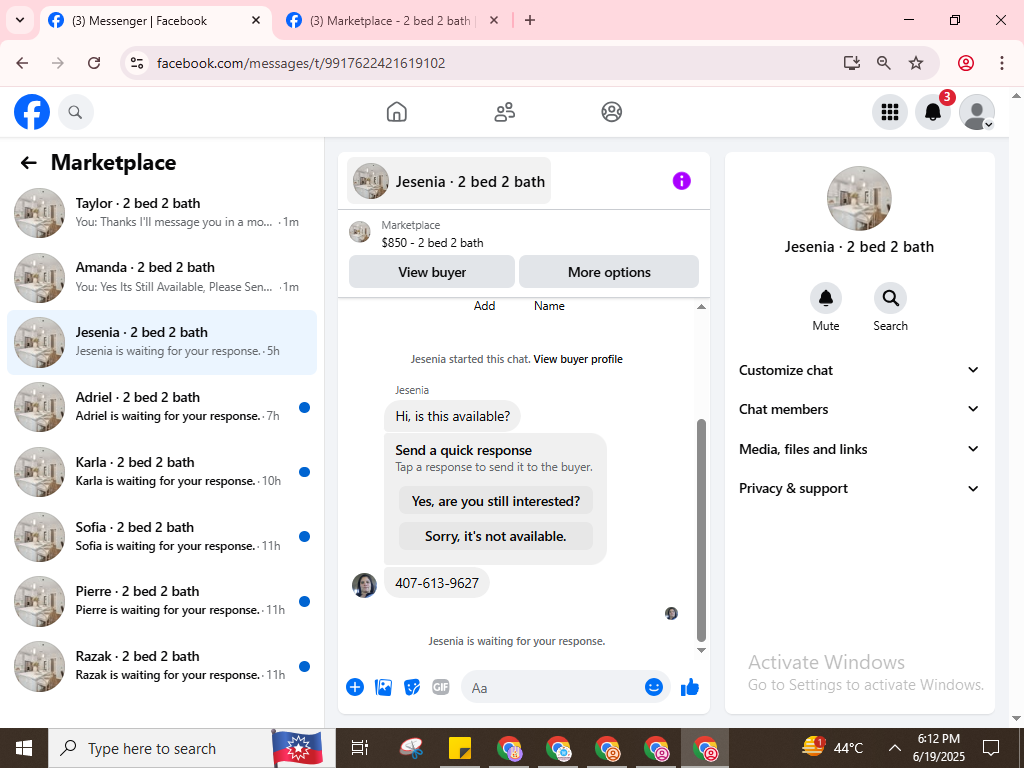1024x768 pixels.
Task: Click Jesenia 2 bed 2 bath chat header
Action: 449,181
